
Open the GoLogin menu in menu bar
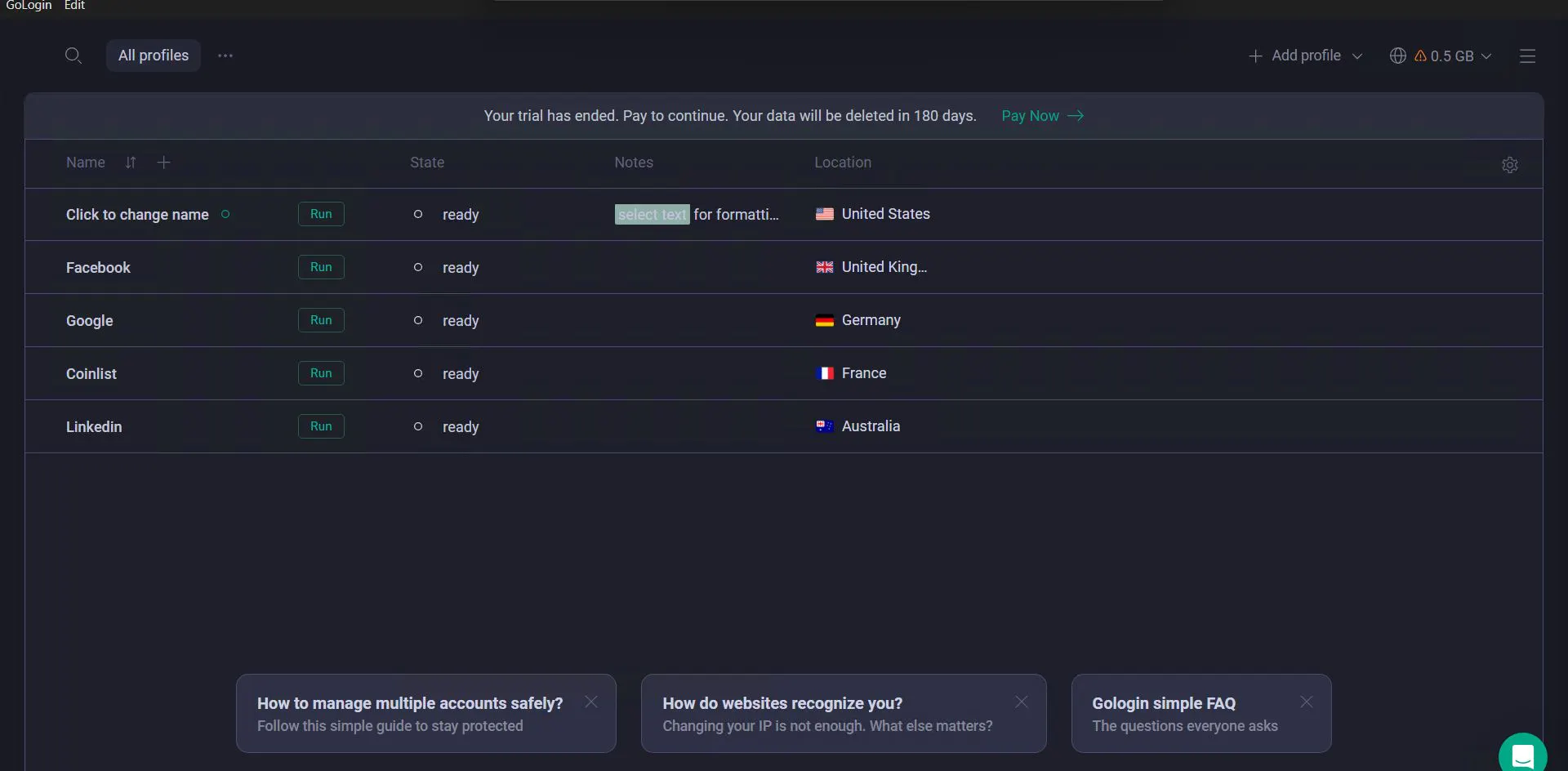click(29, 6)
